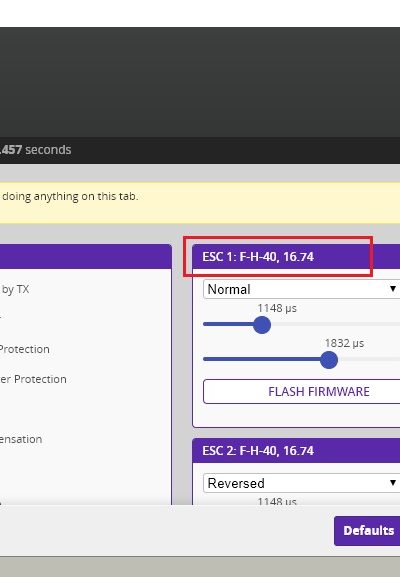Image resolution: width=400 pixels, height=578 pixels.
Task: Click the 1832 µs value label of ESC 1
Action: pos(344,343)
